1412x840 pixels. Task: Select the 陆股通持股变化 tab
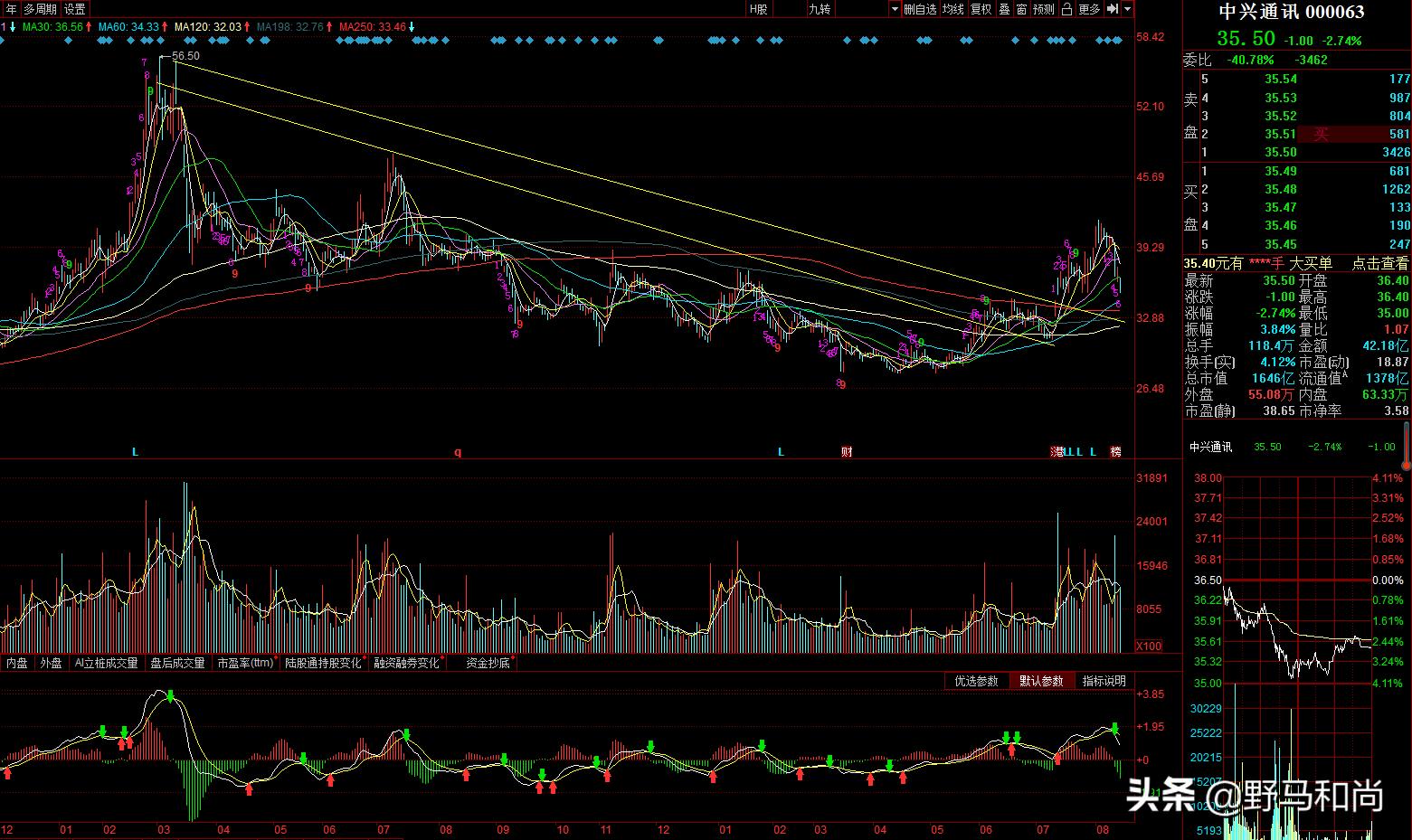(323, 663)
